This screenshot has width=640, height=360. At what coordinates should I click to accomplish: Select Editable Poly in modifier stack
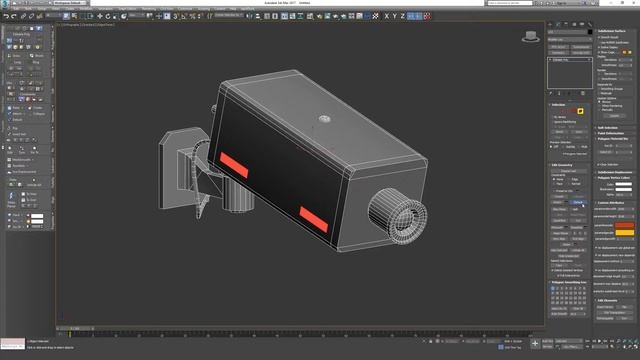coord(569,60)
